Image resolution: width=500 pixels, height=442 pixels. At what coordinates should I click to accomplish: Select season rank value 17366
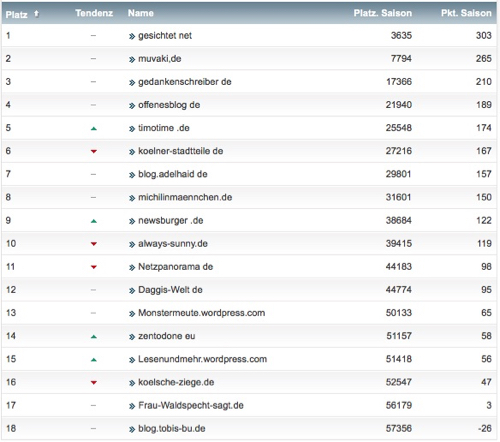point(399,82)
